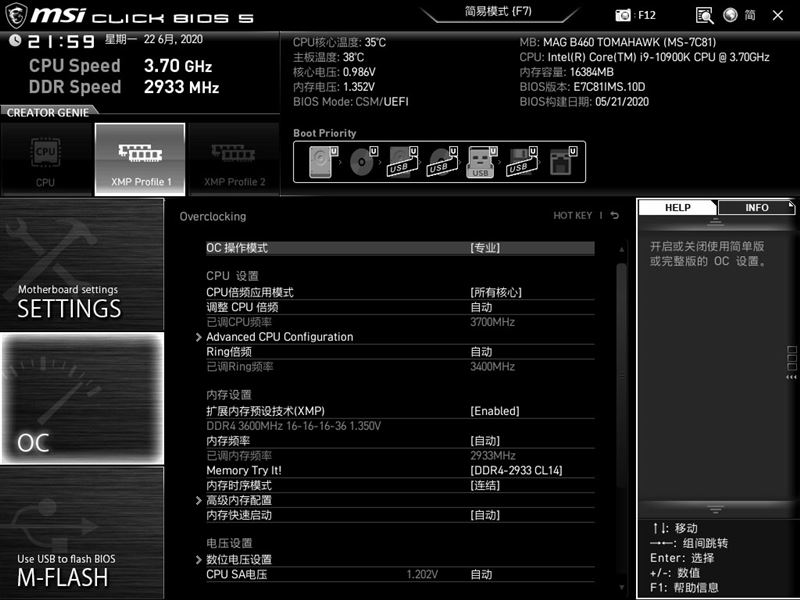Image resolution: width=800 pixels, height=600 pixels.
Task: Select the network boot device icon
Action: (x=563, y=162)
